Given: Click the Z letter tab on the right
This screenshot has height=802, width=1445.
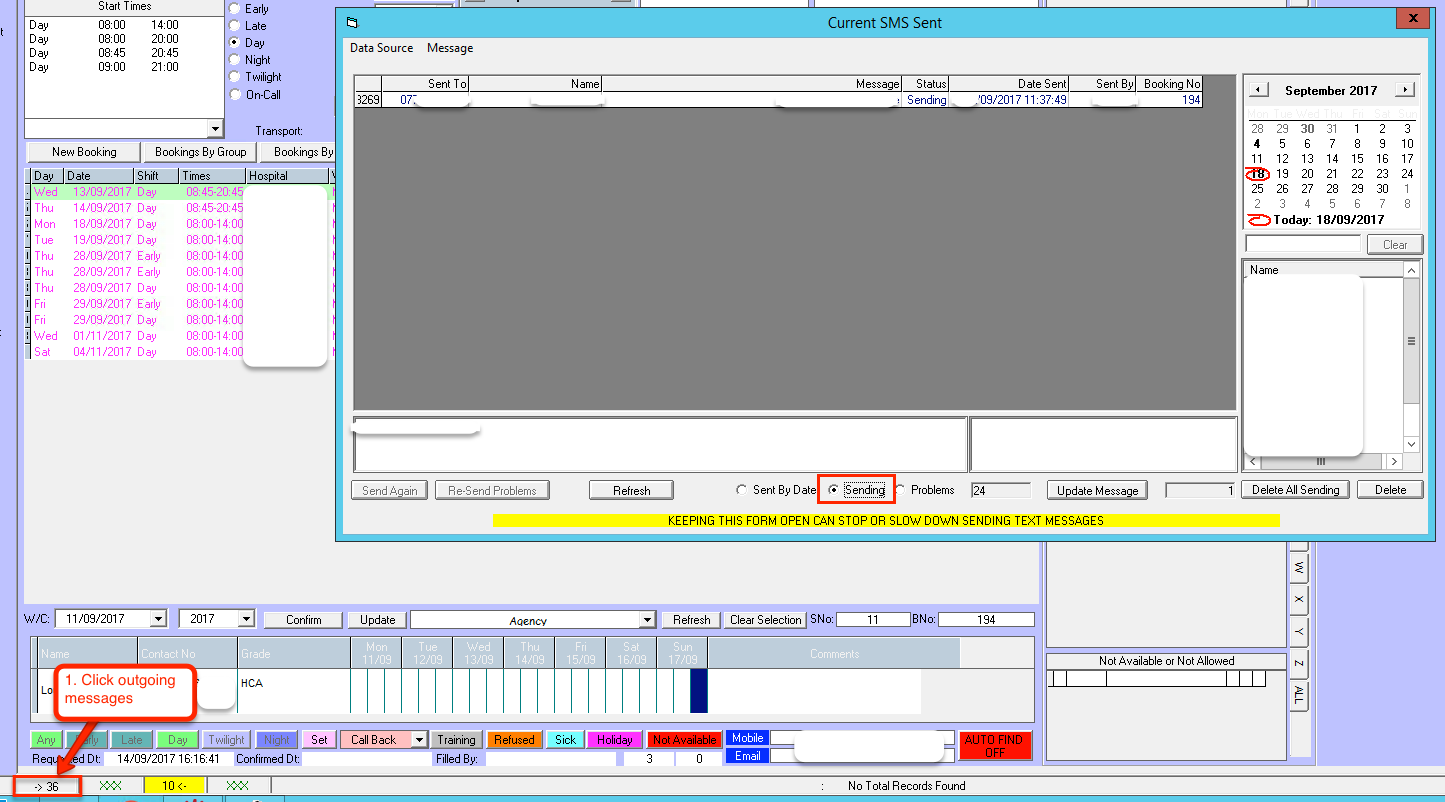Looking at the screenshot, I should pyautogui.click(x=1298, y=664).
